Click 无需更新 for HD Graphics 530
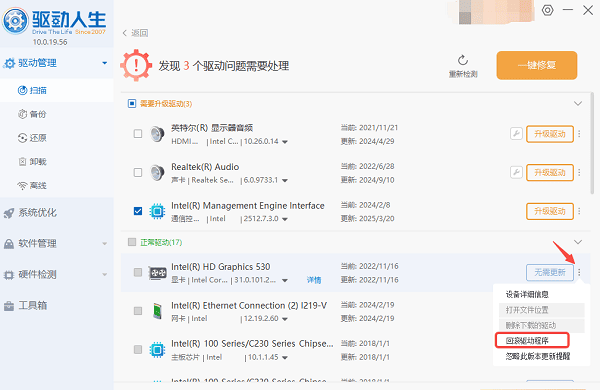This screenshot has width=600, height=390. (550, 272)
